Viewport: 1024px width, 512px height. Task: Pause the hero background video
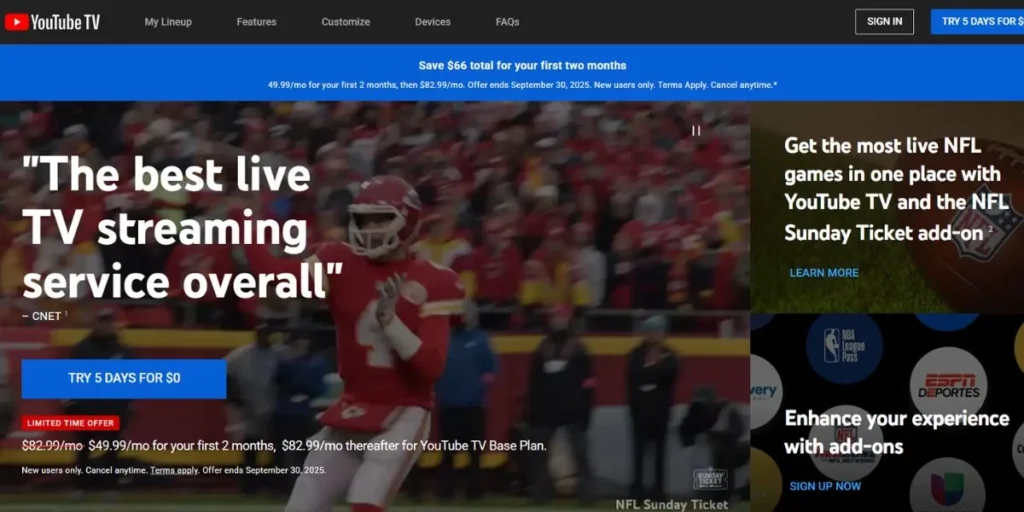point(696,130)
